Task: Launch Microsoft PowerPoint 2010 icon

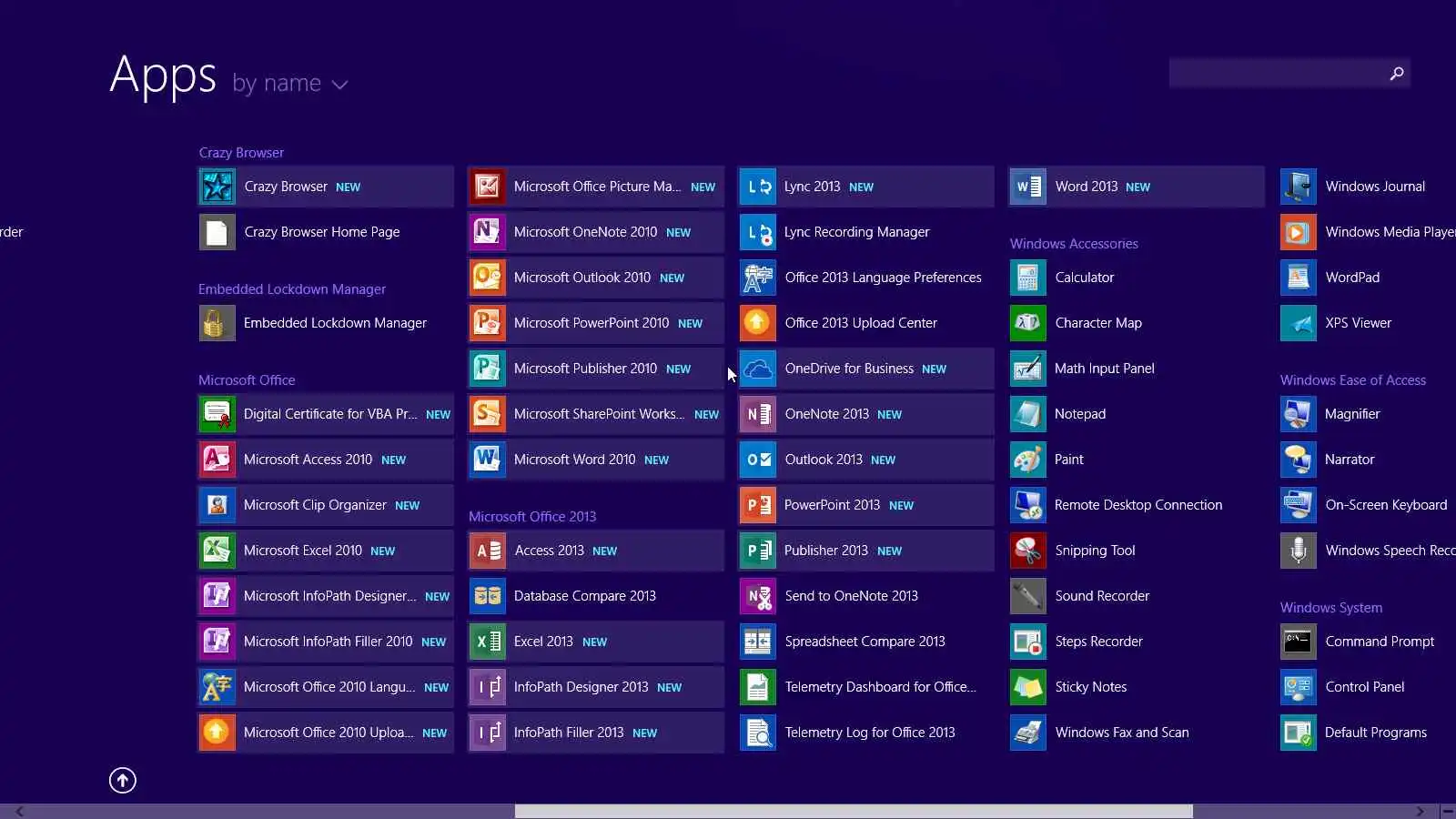Action: (487, 323)
